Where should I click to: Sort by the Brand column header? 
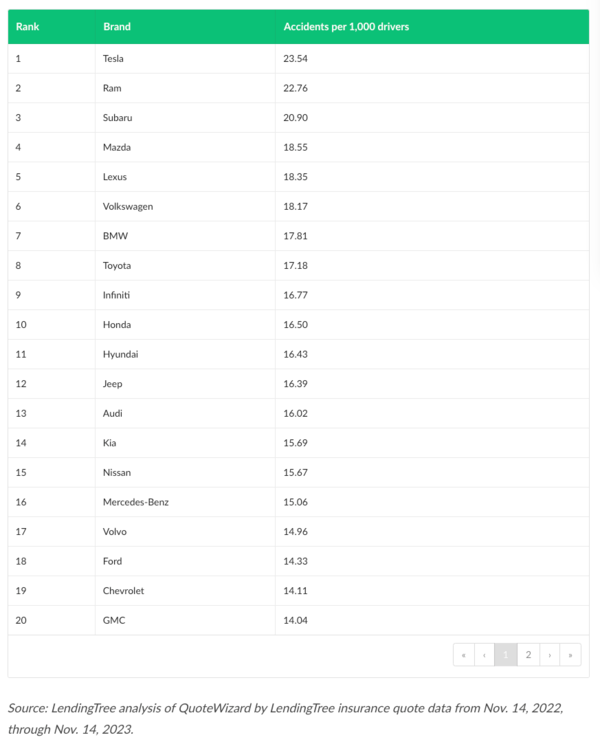(x=117, y=26)
